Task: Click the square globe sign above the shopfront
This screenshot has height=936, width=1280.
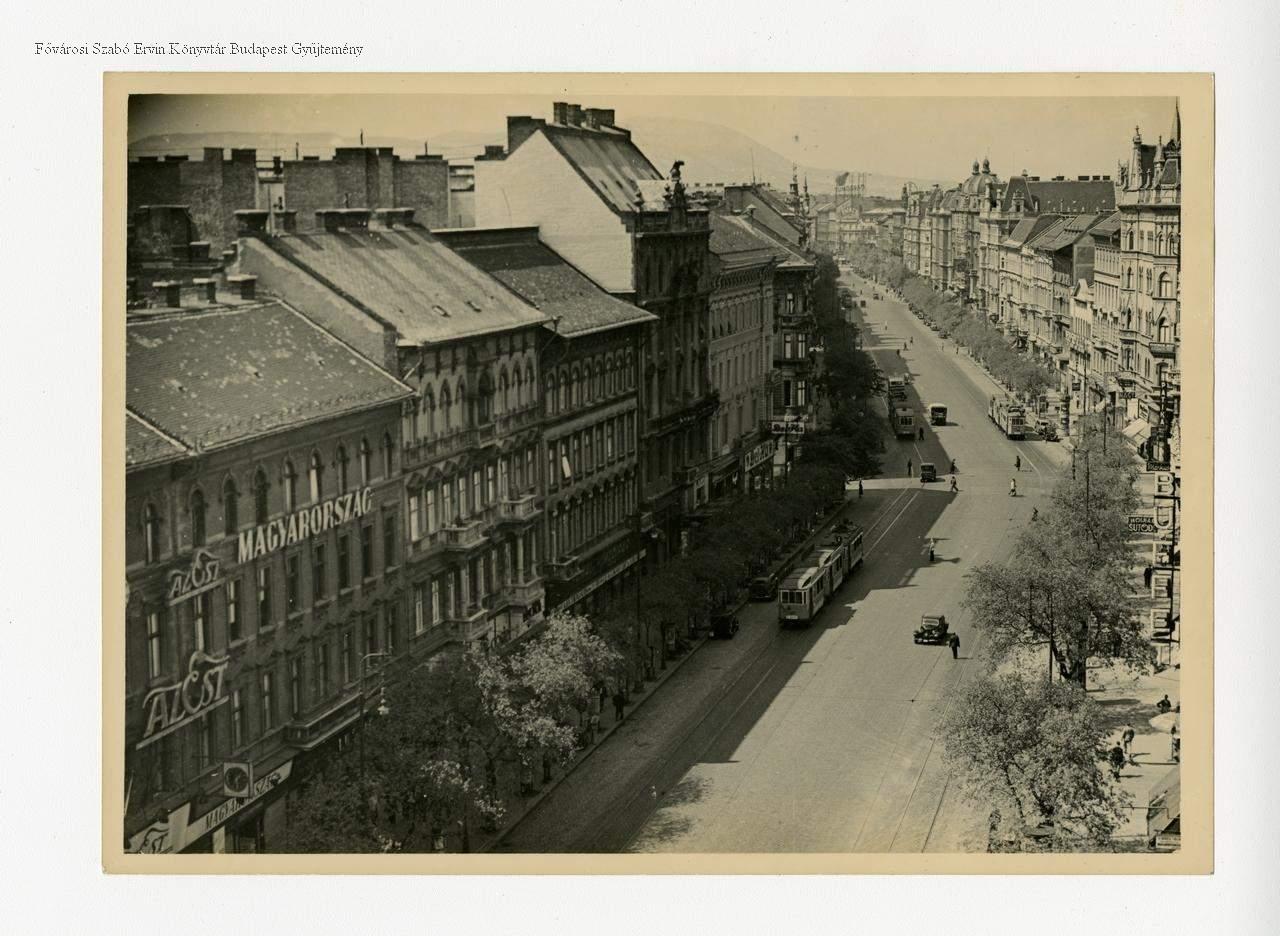Action: click(x=237, y=779)
